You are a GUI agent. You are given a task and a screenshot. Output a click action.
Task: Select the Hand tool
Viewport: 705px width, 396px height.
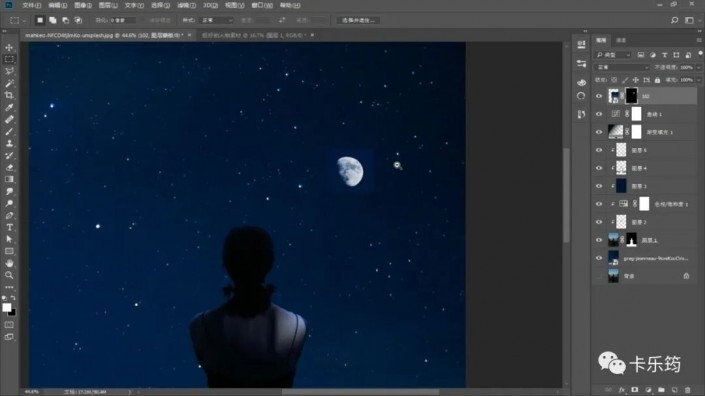point(9,263)
